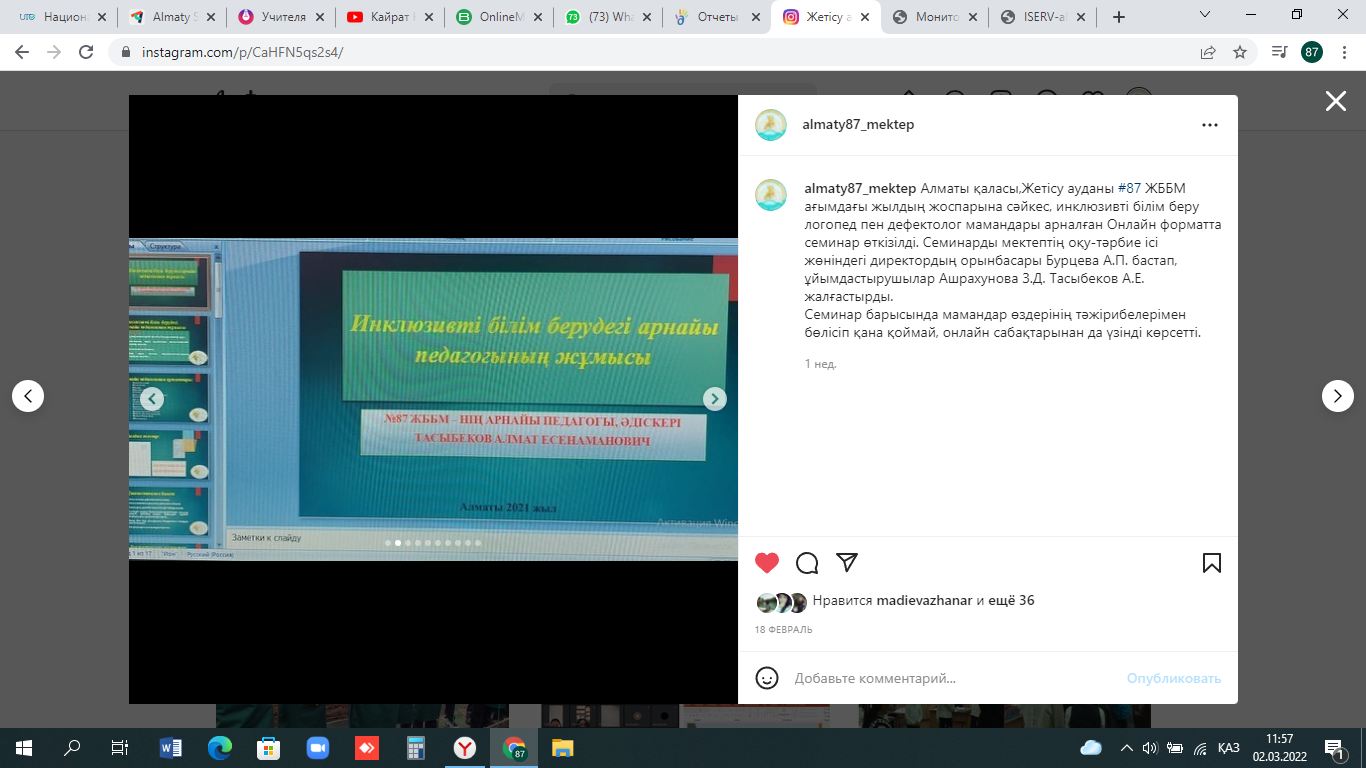This screenshot has height=768, width=1366.
Task: Close the post overlay with X
Action: [1336, 101]
